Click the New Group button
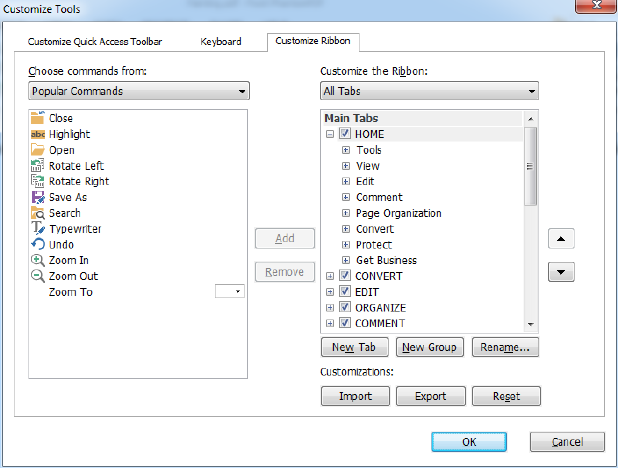 430,347
